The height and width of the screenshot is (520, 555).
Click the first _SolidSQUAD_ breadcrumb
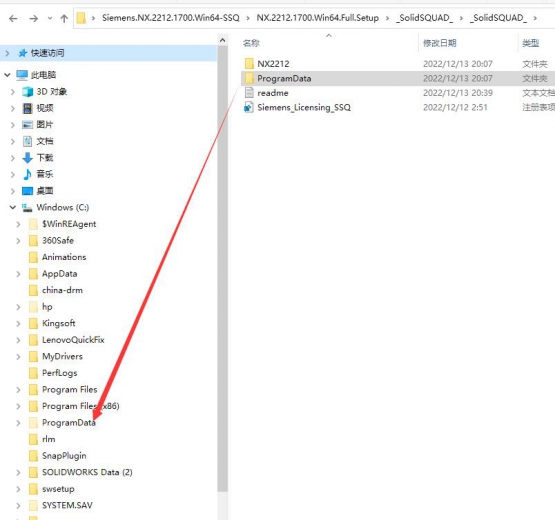(x=424, y=18)
